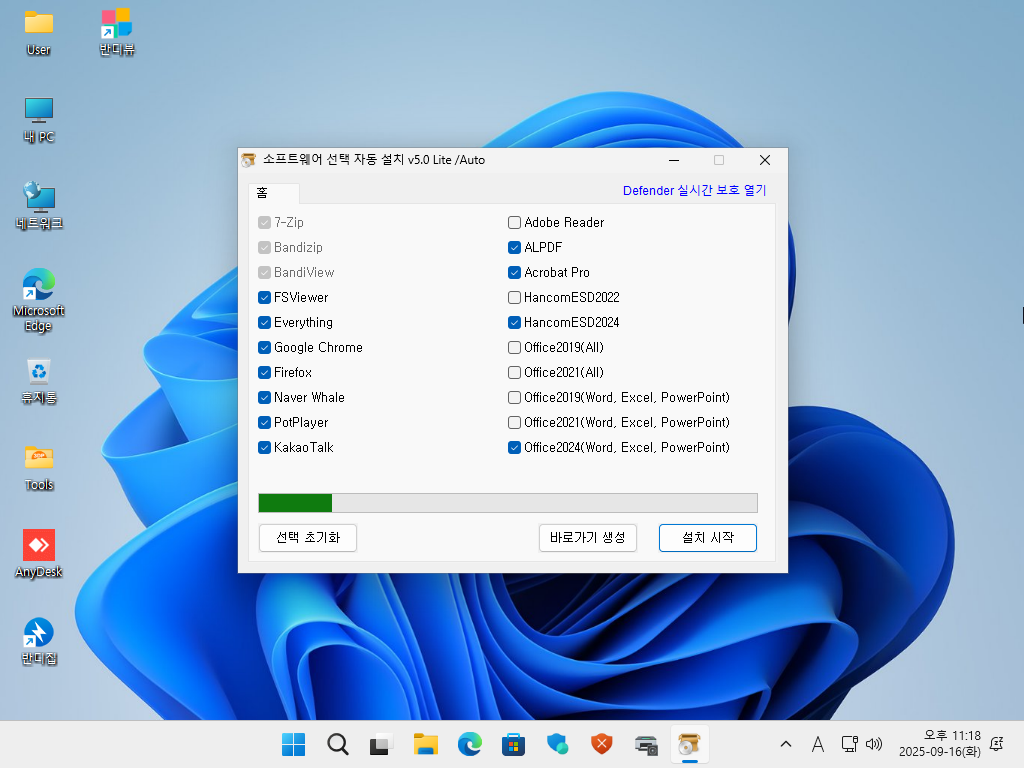Click the 바로가기 생성 button
This screenshot has height=768, width=1024.
point(588,538)
